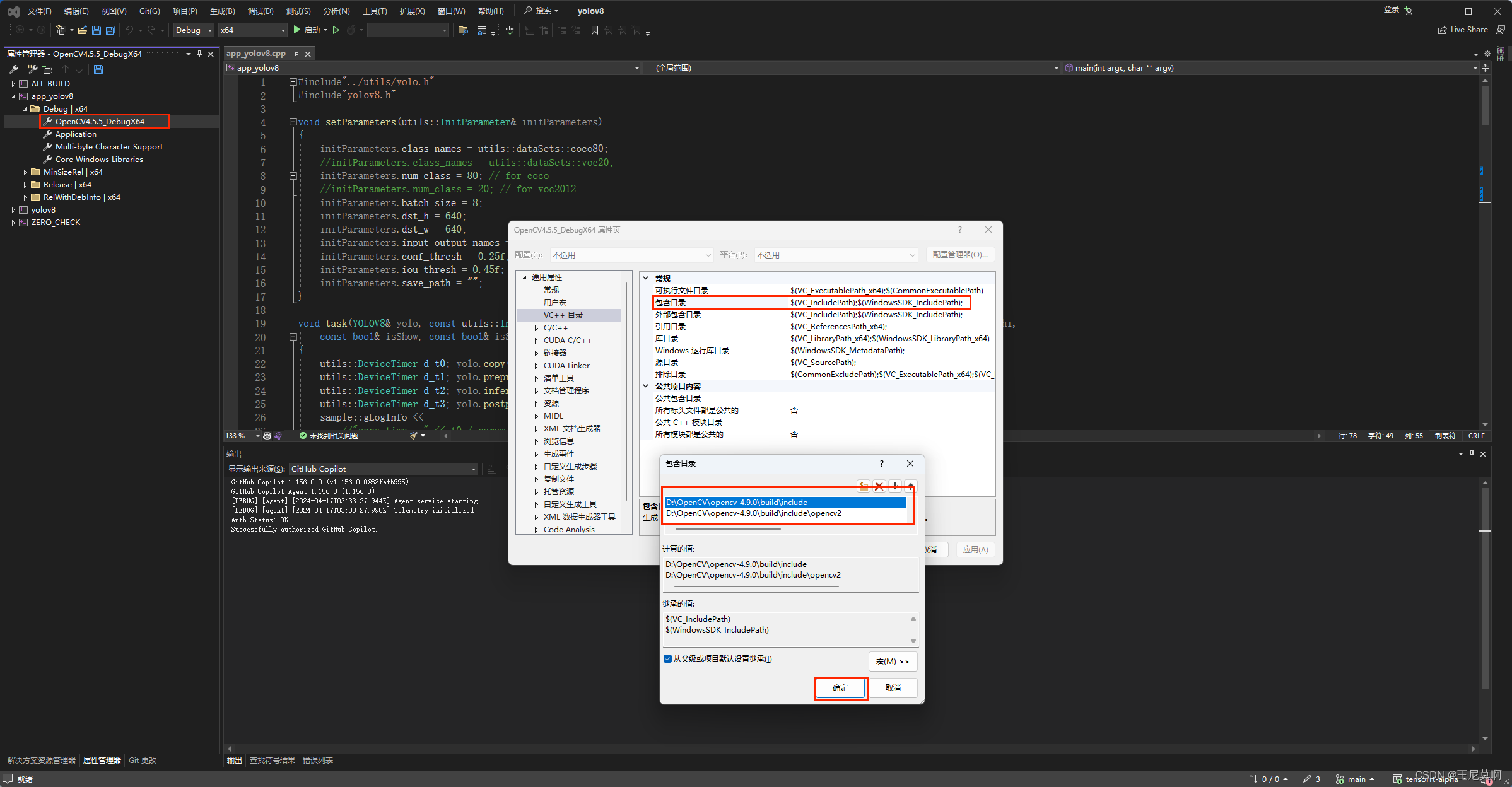
Task: Click the Live Share icon
Action: click(x=1442, y=30)
